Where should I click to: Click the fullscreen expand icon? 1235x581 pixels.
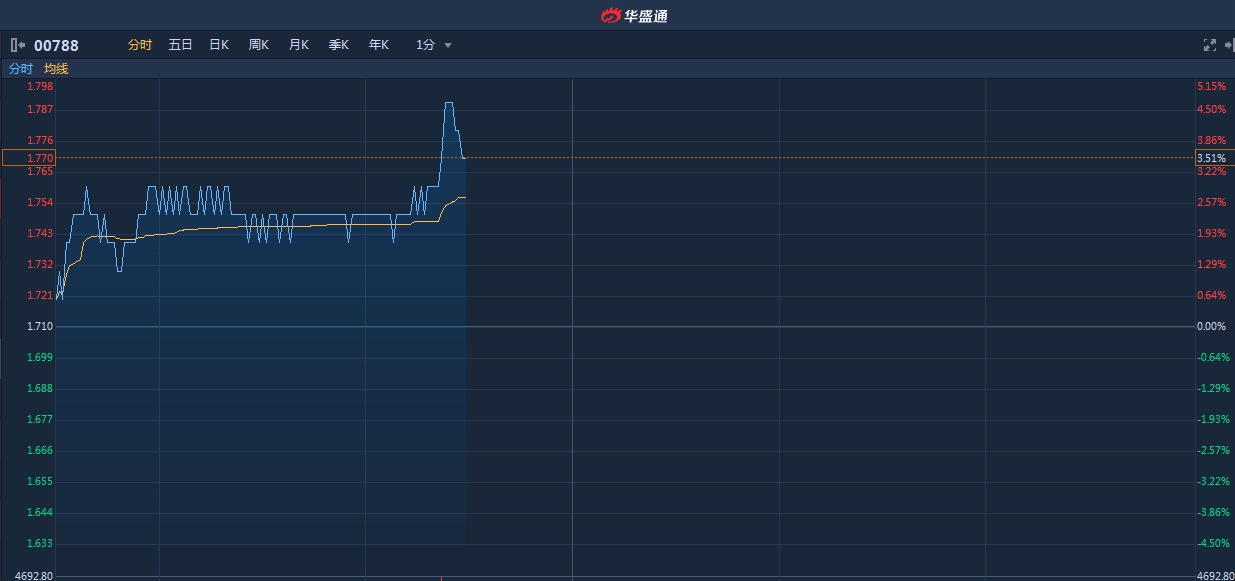(x=1209, y=45)
